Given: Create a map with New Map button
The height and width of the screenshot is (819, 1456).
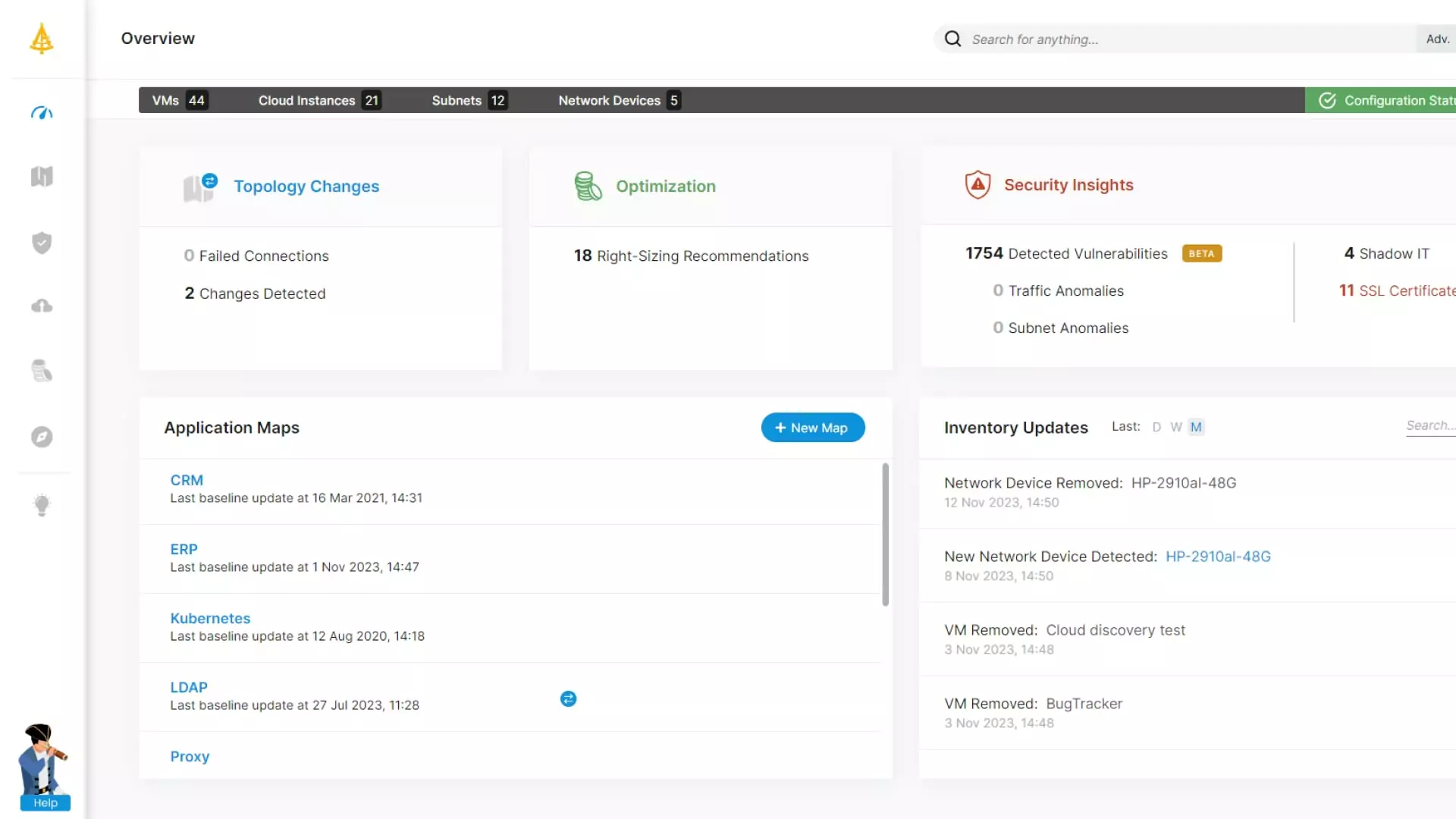Looking at the screenshot, I should 812,428.
